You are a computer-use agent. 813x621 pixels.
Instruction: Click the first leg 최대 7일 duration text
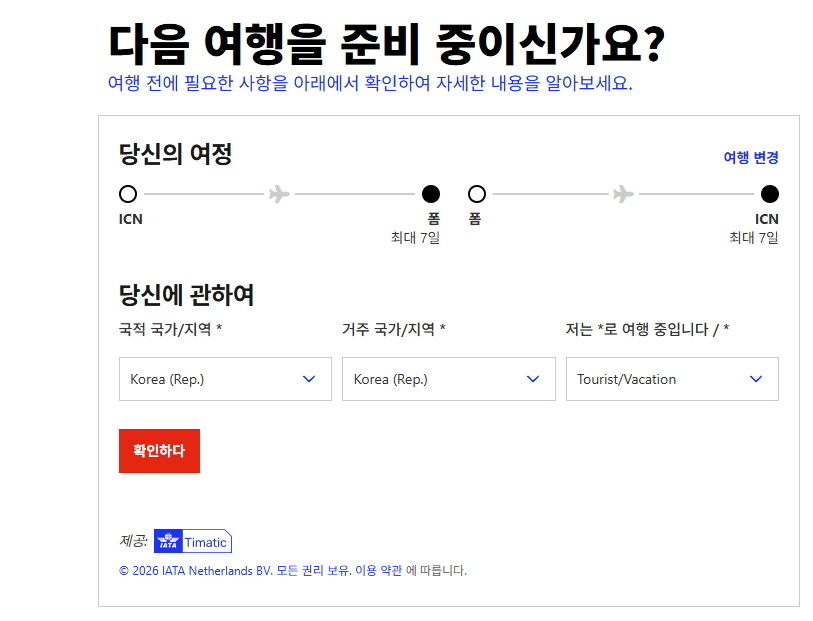[415, 237]
